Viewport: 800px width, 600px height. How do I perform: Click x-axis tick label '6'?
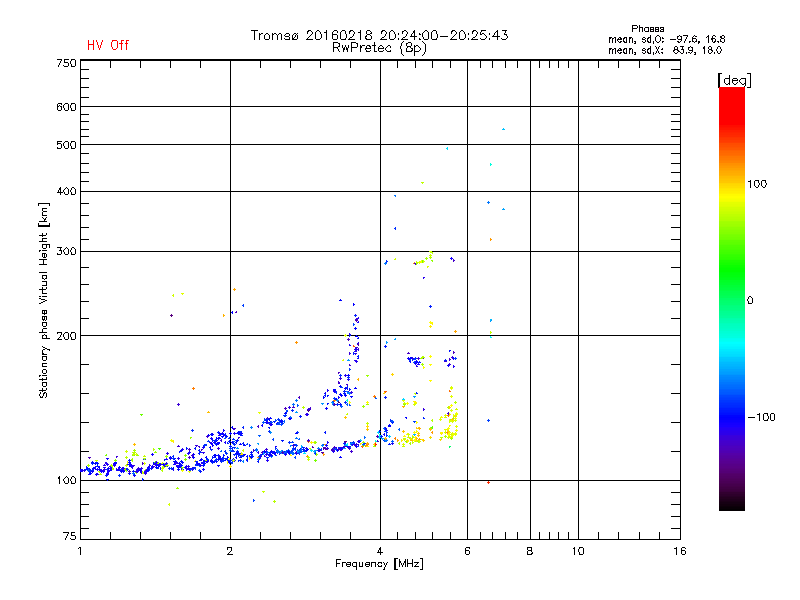[x=467, y=551]
